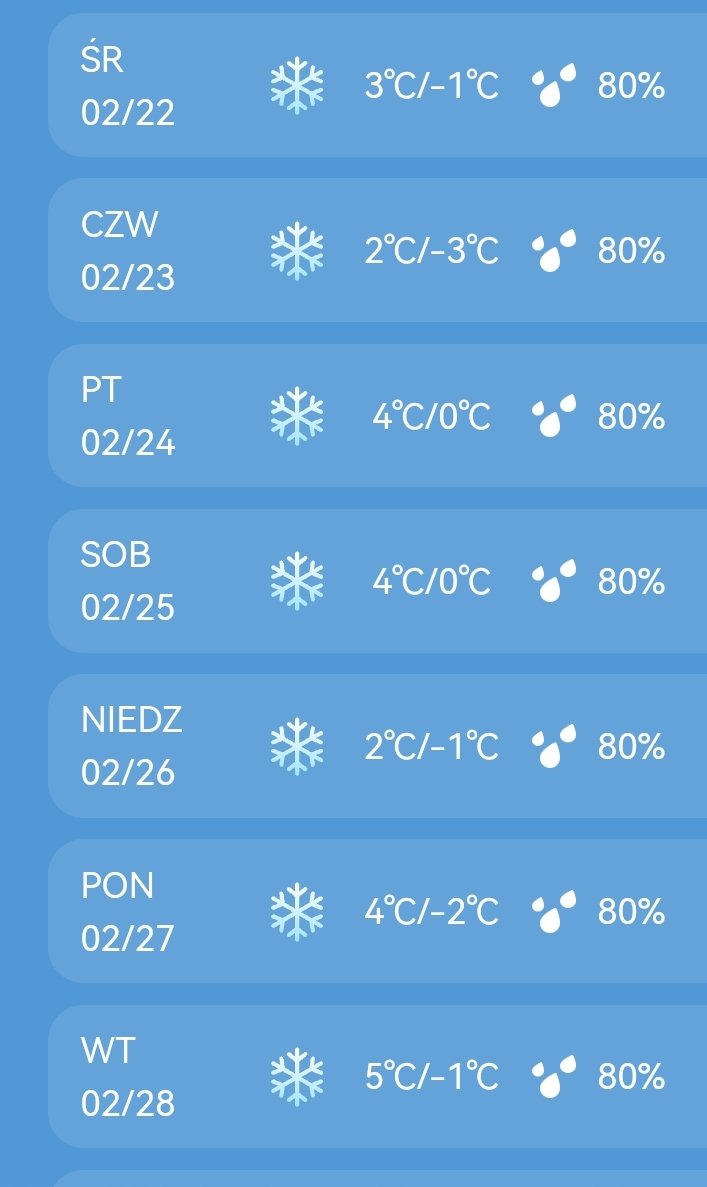Click the 4°C/-2°C temperature for PON

tap(431, 911)
